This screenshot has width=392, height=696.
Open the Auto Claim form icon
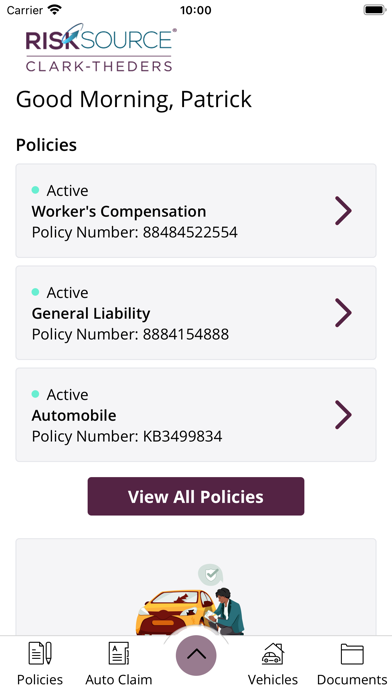(119, 653)
